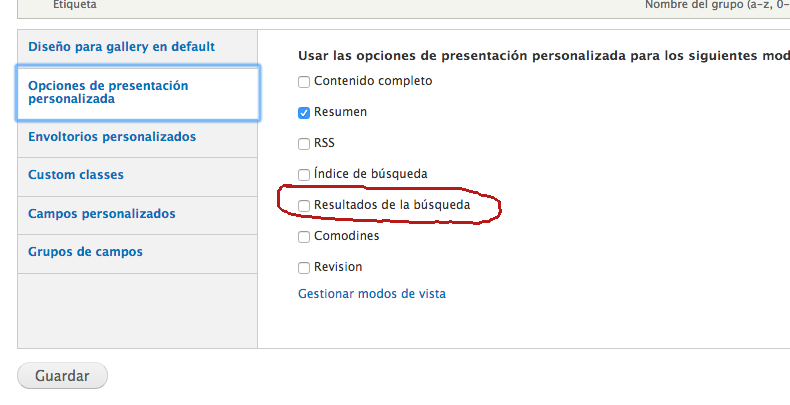This screenshot has height=405, width=790.
Task: Show the Grupos de campos tab
Action: pos(85,252)
